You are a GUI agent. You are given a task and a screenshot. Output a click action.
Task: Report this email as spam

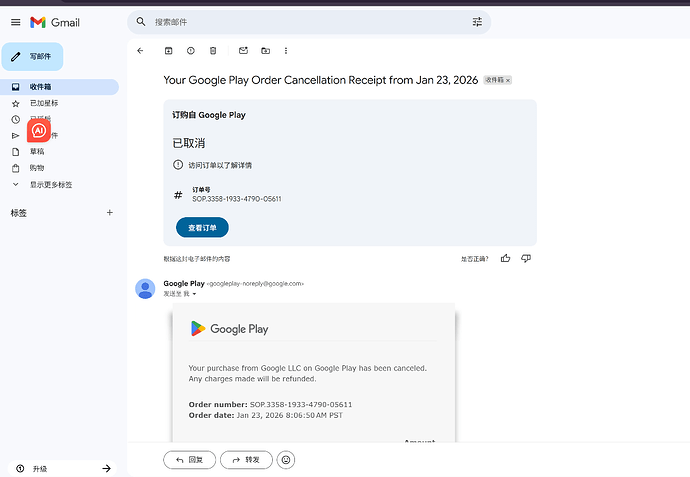point(191,51)
